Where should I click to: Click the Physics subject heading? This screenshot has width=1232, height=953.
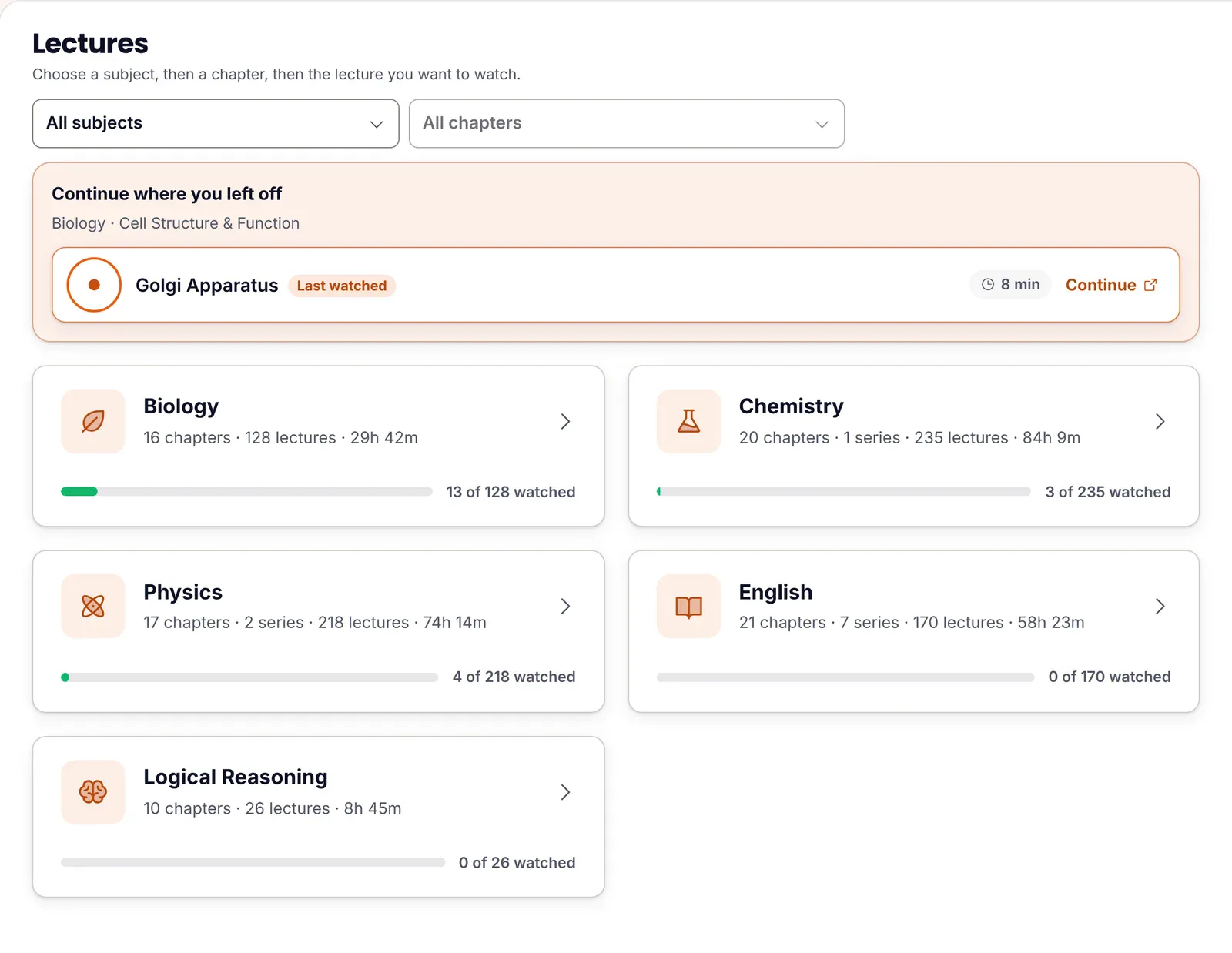pos(182,591)
